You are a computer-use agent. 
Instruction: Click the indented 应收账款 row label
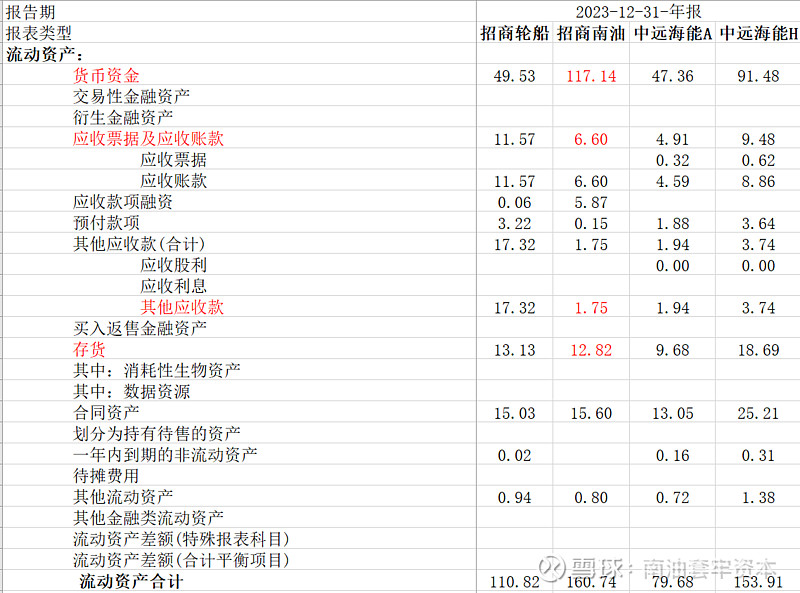tap(173, 181)
